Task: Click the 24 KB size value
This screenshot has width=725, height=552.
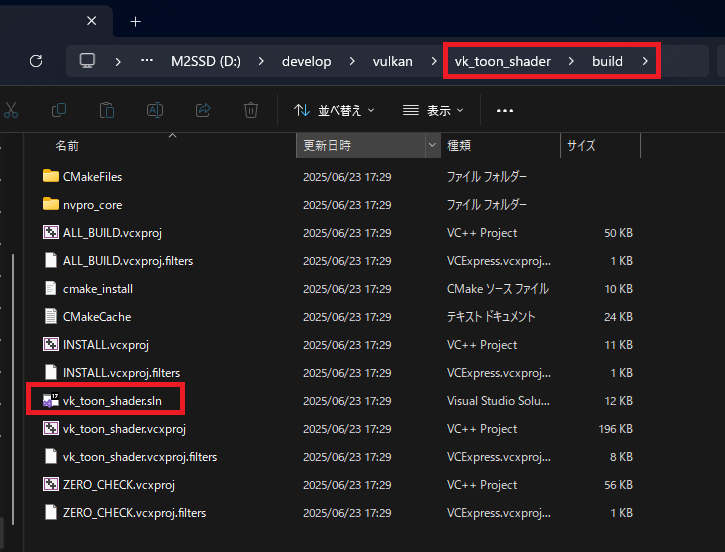Action: pos(618,317)
